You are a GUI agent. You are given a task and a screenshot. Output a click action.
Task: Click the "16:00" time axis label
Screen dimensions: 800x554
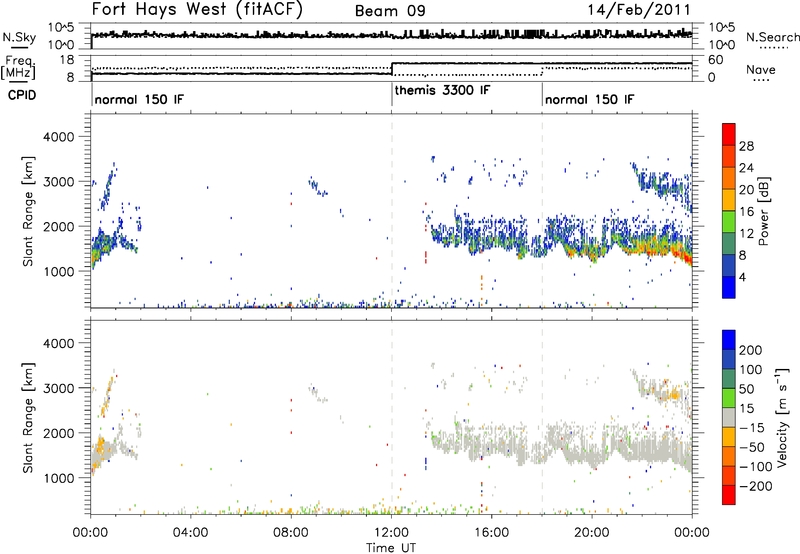[491, 533]
